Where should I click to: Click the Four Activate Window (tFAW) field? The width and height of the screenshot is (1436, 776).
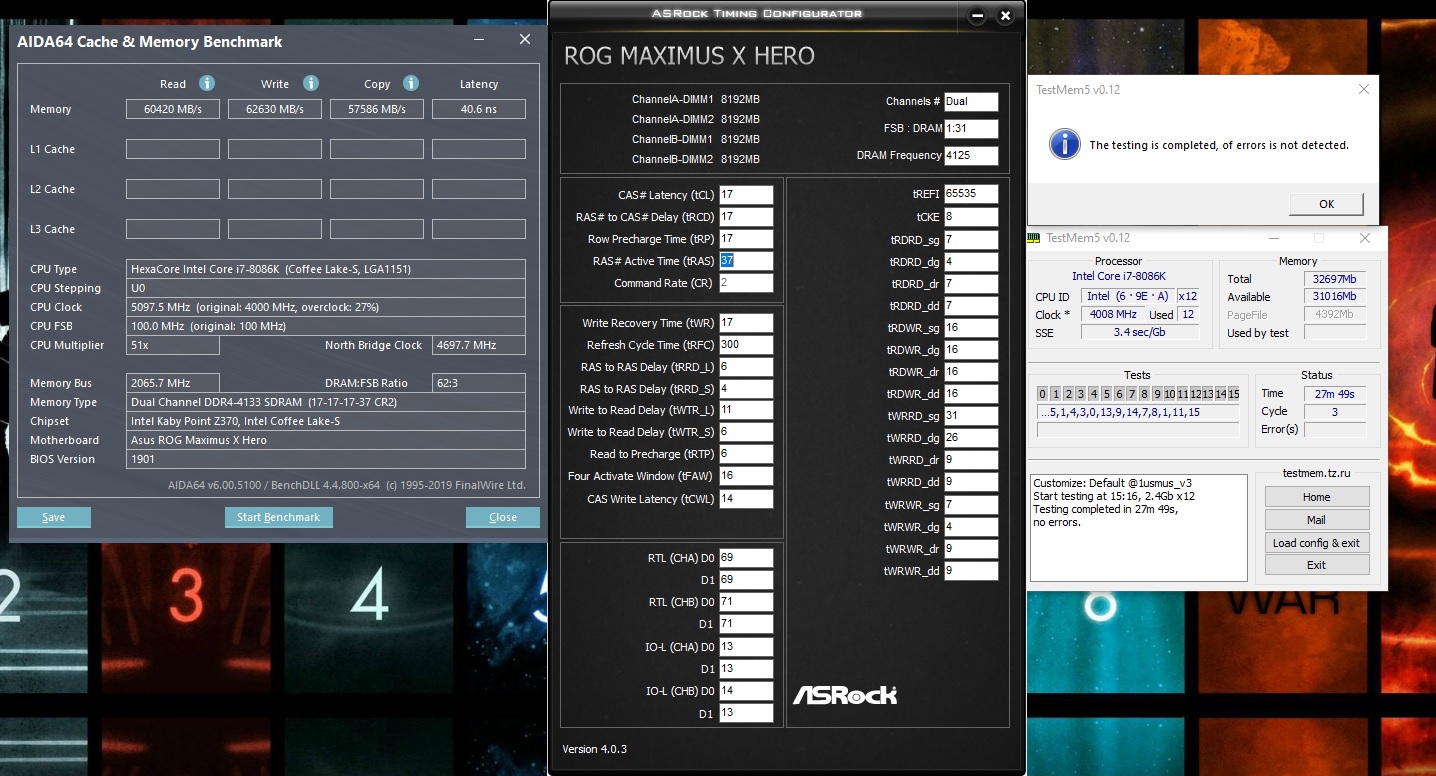coord(746,477)
